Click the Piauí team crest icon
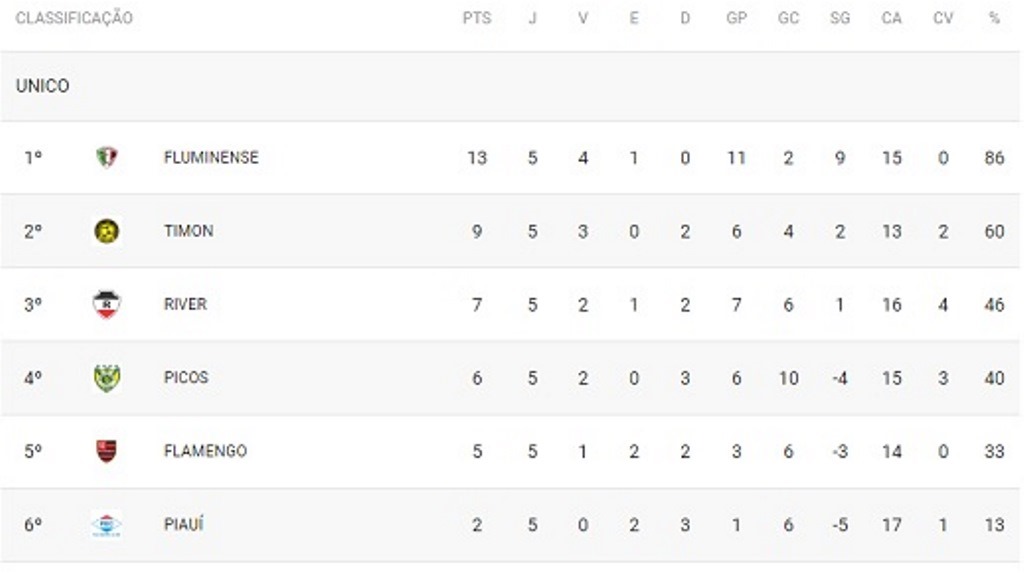 click(106, 525)
